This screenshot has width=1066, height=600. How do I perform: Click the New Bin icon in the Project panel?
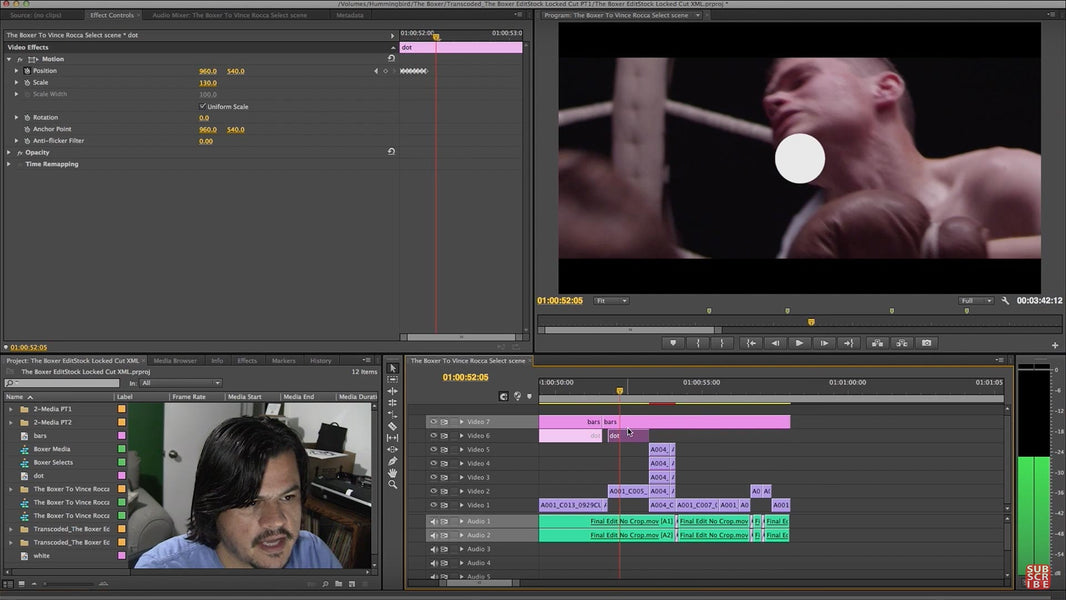[340, 582]
